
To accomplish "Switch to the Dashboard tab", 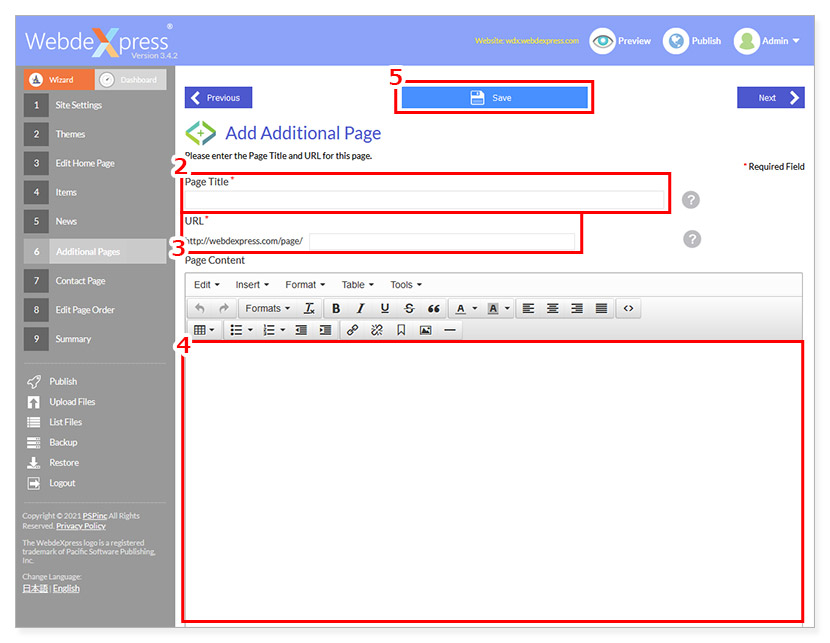I will (x=131, y=79).
